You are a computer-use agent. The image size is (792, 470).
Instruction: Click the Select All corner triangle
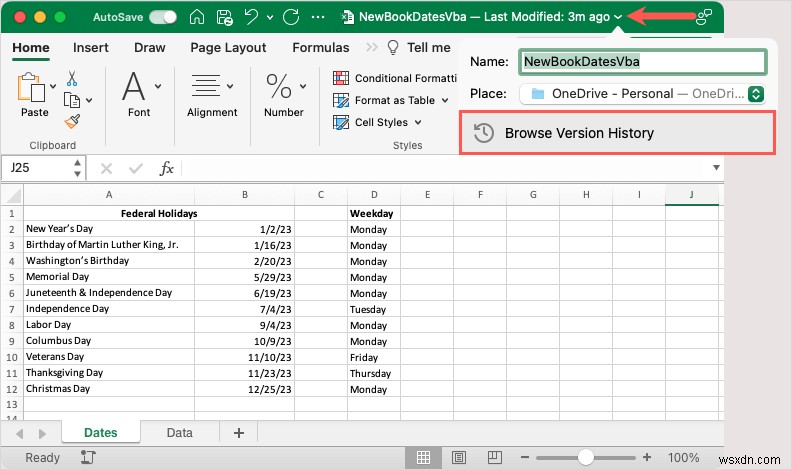pos(12,195)
